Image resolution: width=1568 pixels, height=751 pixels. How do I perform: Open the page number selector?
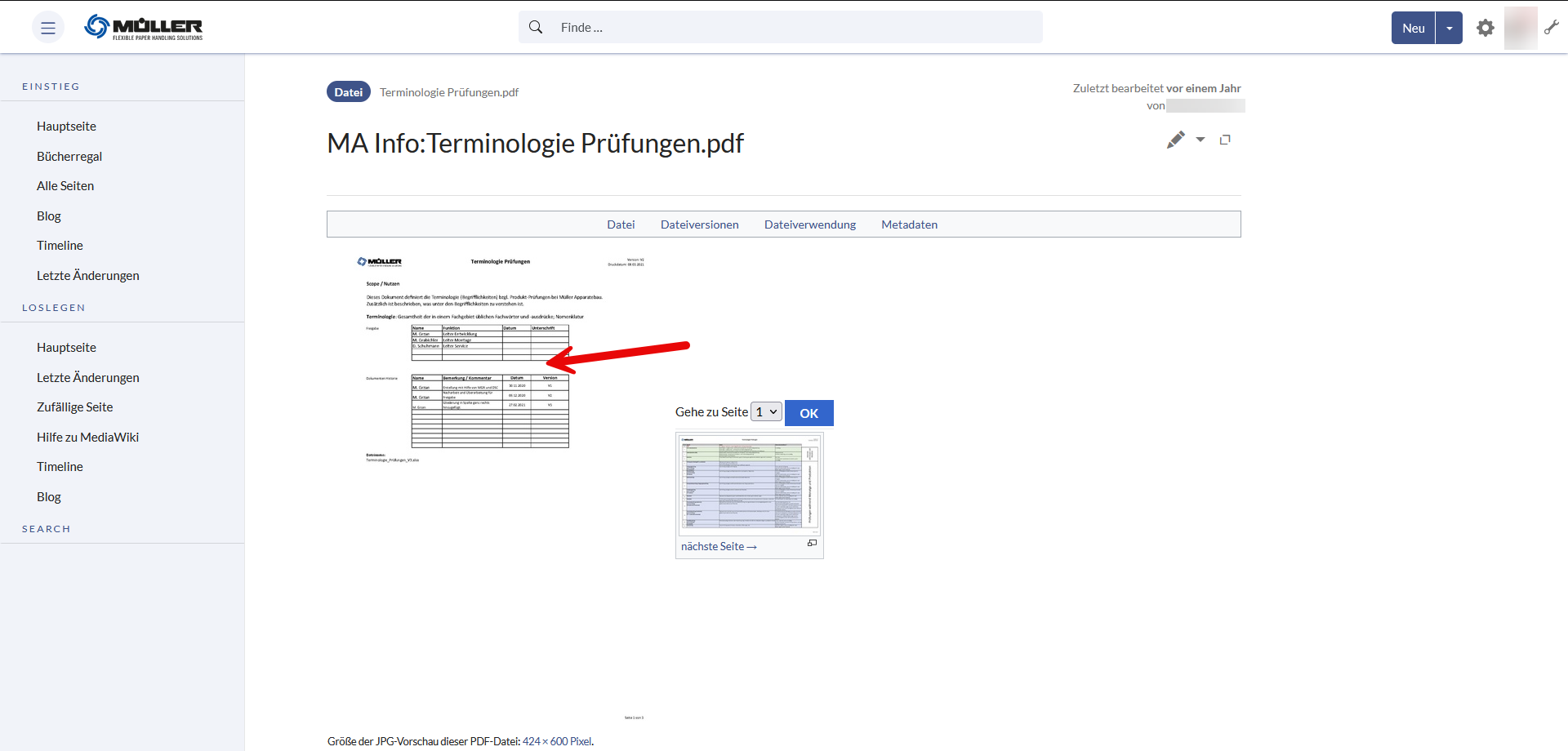click(x=766, y=412)
